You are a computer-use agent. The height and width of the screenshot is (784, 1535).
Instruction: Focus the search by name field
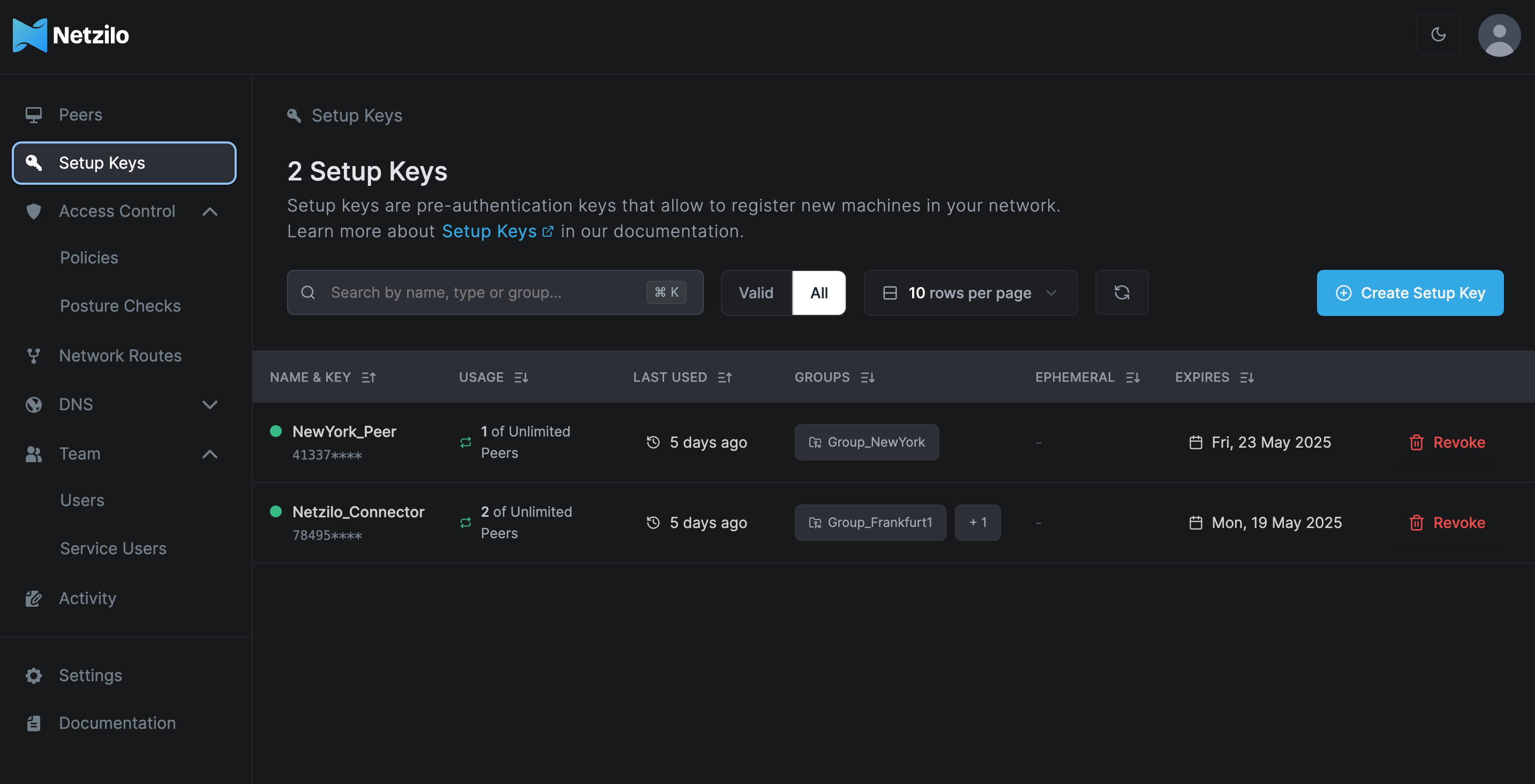tap(495, 292)
